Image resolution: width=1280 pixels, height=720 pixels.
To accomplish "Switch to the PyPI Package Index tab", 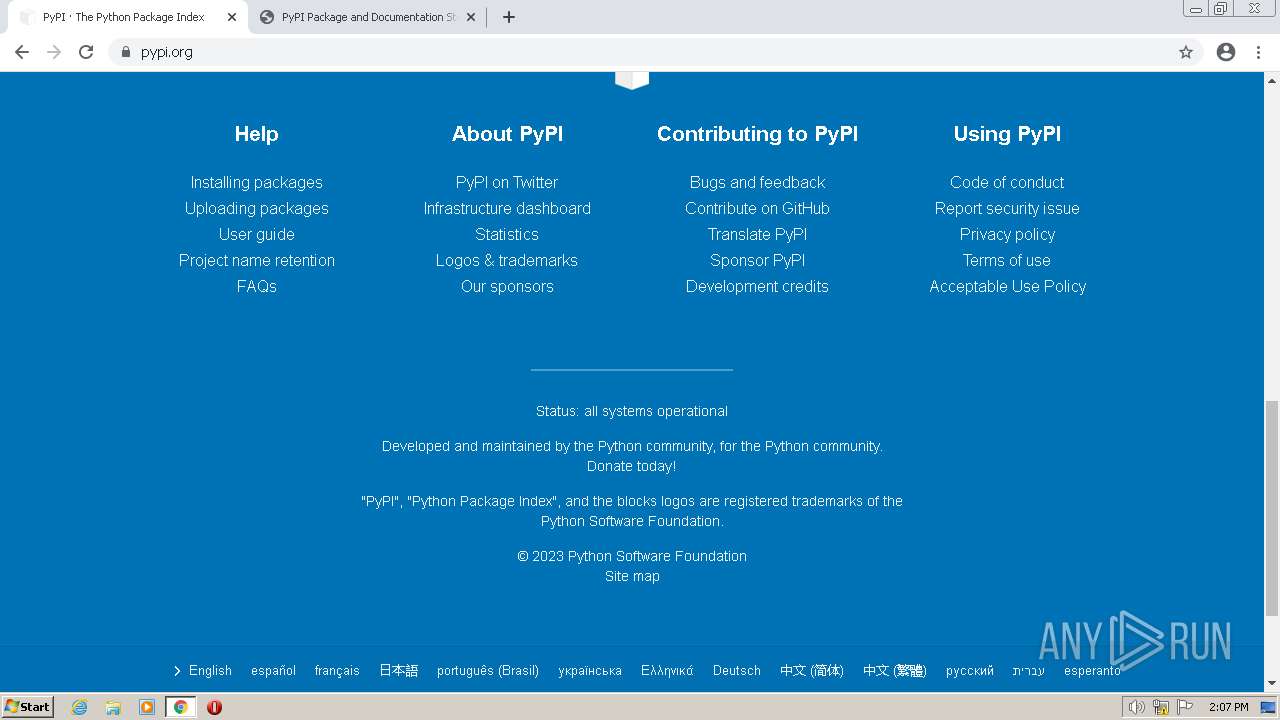I will tap(124, 17).
